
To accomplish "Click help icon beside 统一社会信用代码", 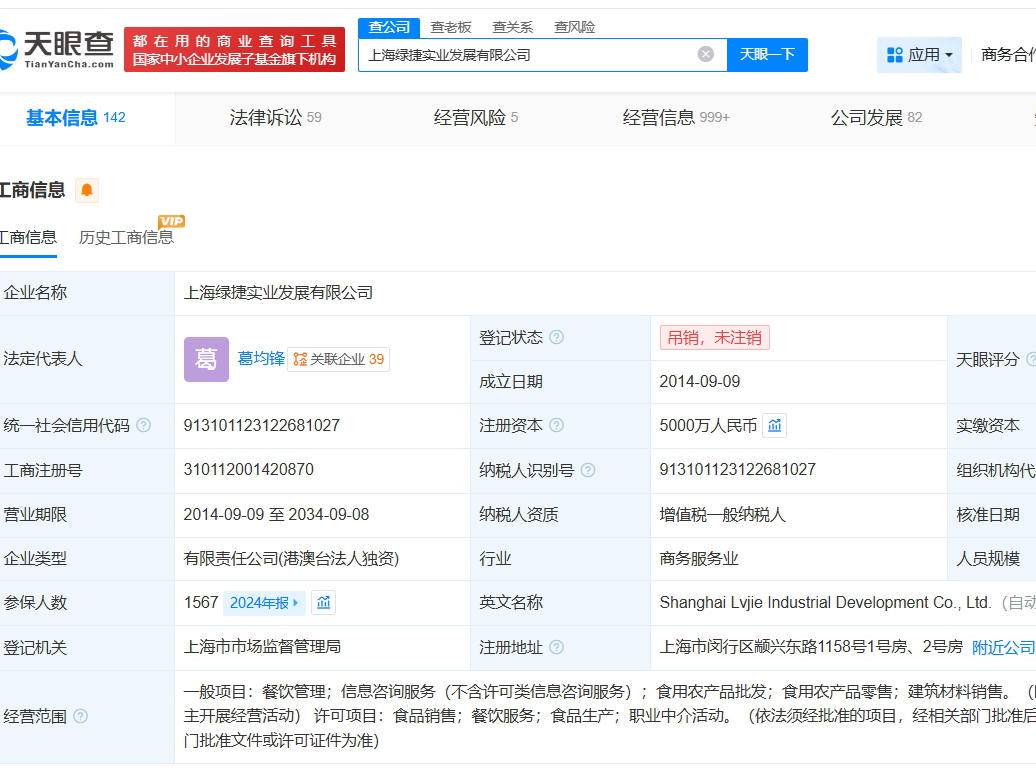I will (144, 426).
